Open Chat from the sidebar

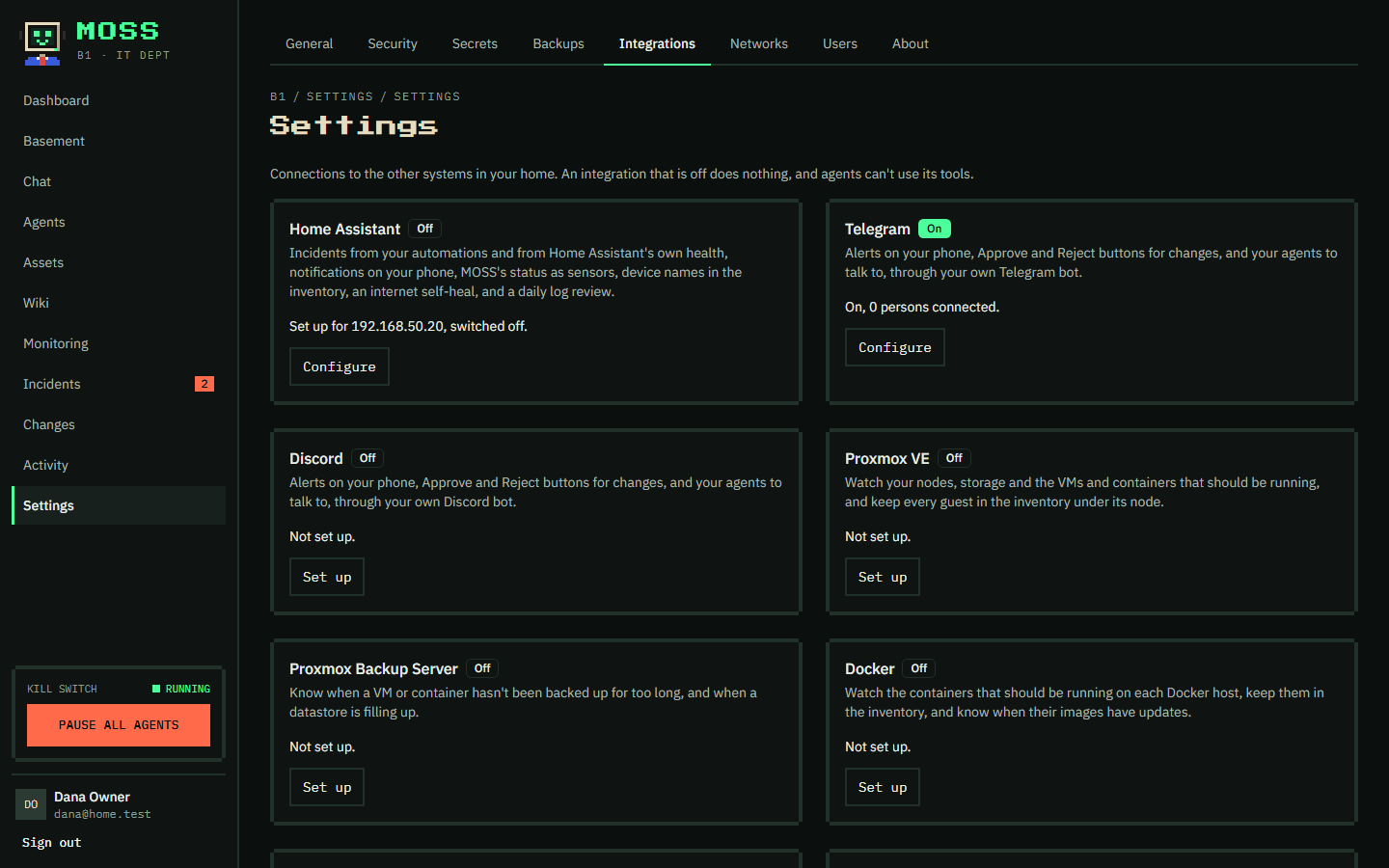tap(119, 181)
